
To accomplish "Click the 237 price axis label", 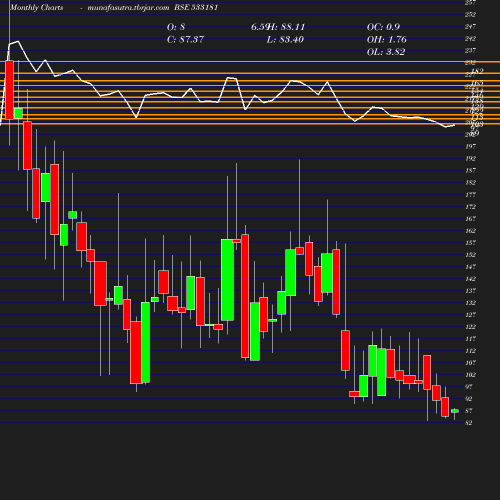I will pyautogui.click(x=470, y=51).
